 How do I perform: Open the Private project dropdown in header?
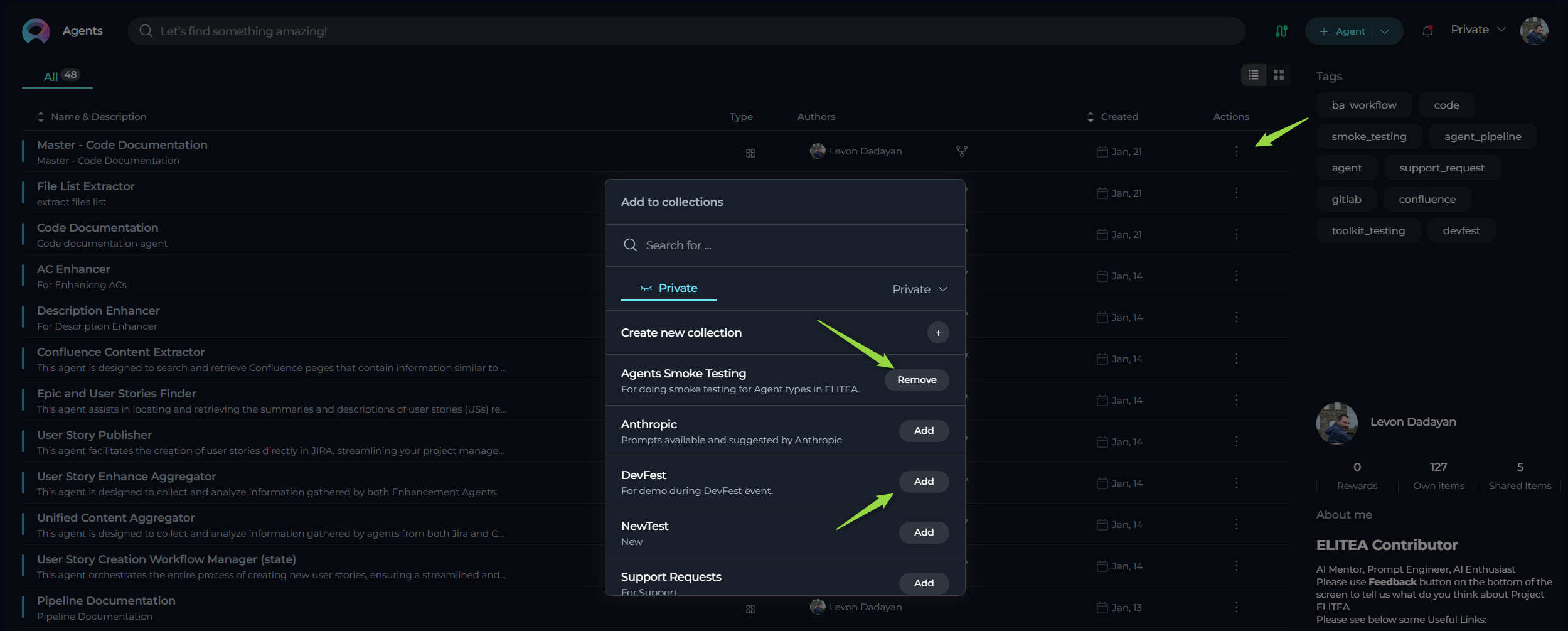click(x=1478, y=30)
